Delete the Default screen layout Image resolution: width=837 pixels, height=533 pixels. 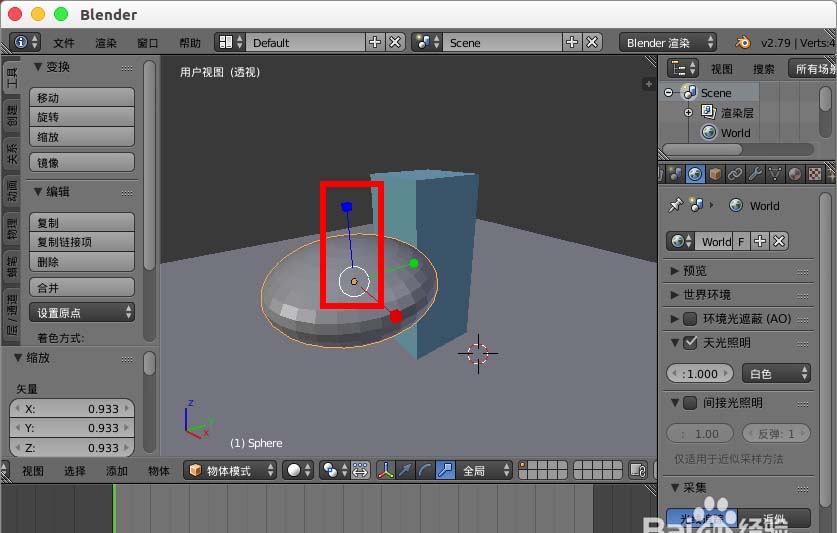395,42
